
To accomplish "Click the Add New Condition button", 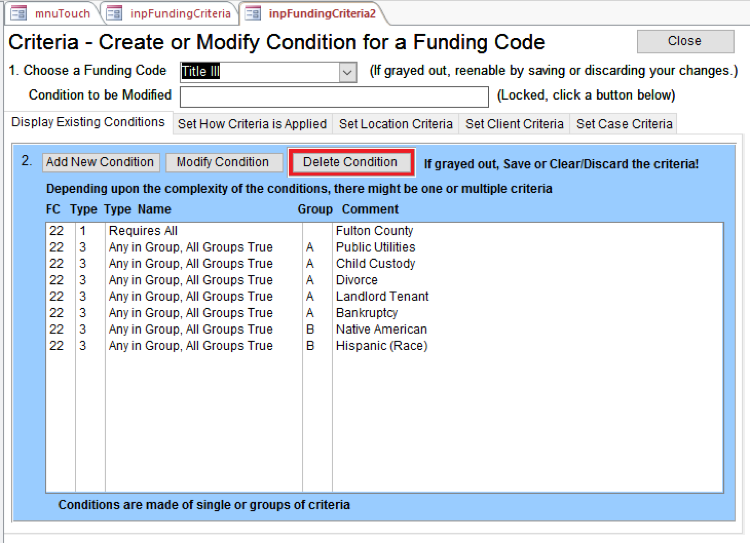I will pos(100,162).
